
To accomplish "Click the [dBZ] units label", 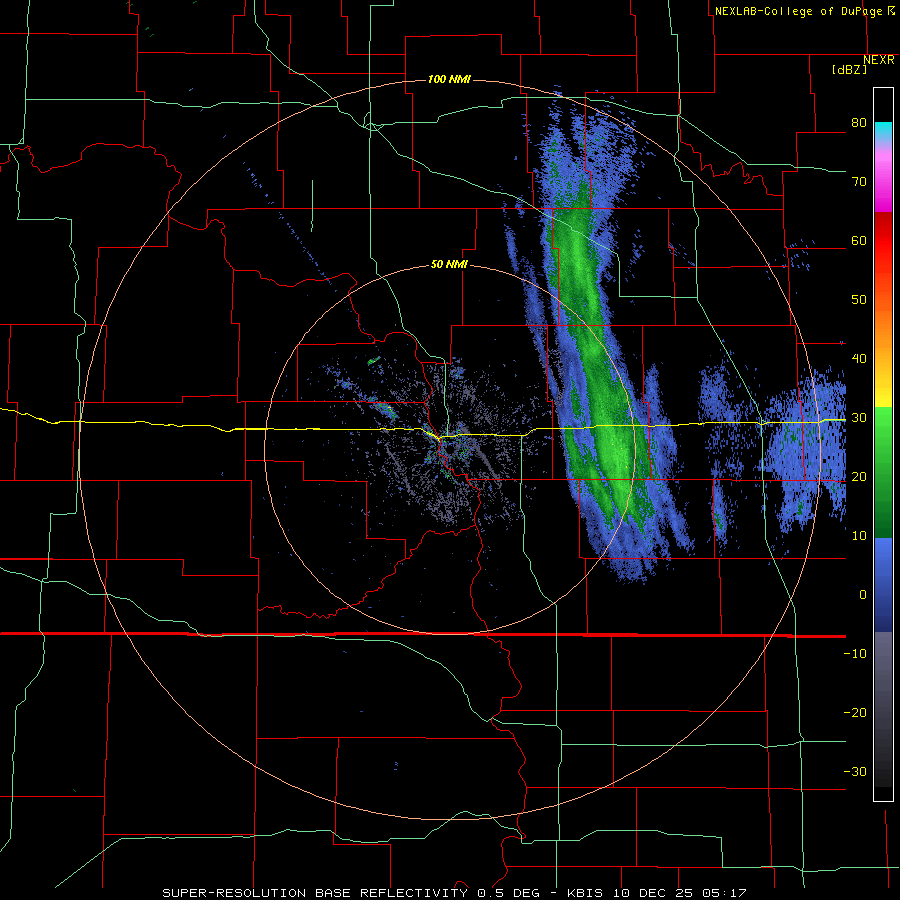I will tap(849, 69).
